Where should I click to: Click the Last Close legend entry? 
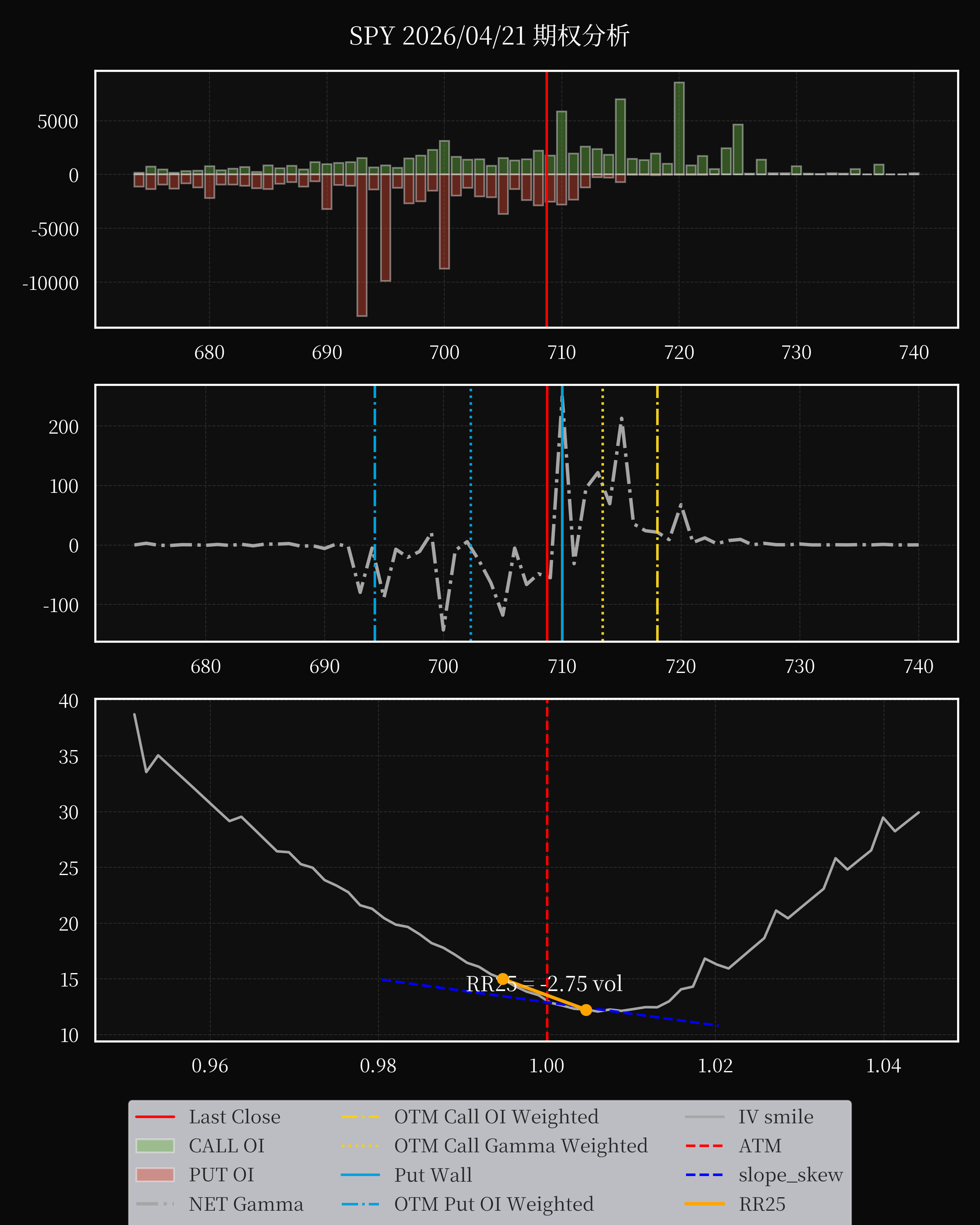tap(208, 1117)
